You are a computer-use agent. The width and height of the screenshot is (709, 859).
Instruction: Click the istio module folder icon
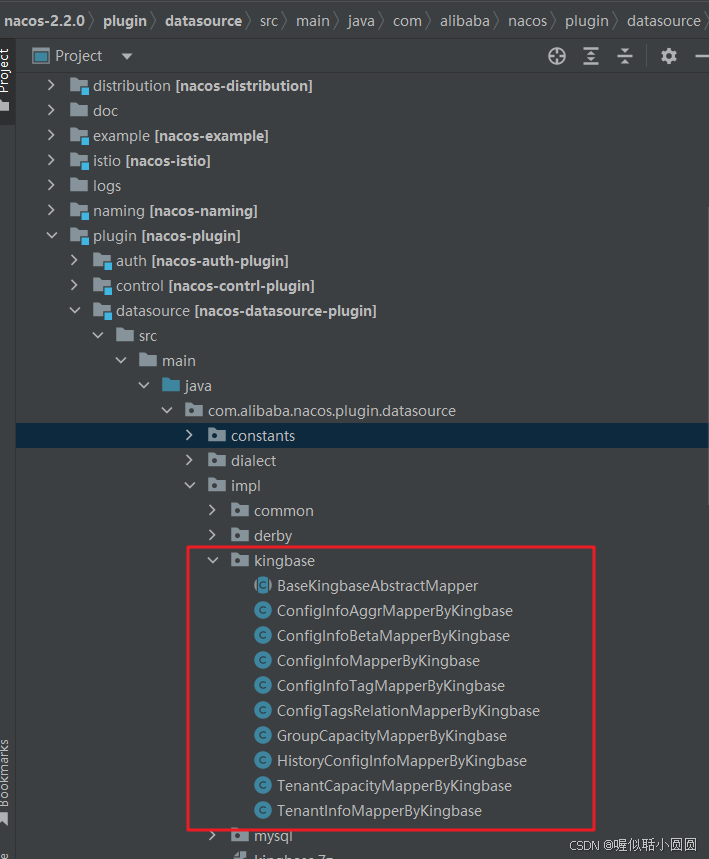point(79,161)
